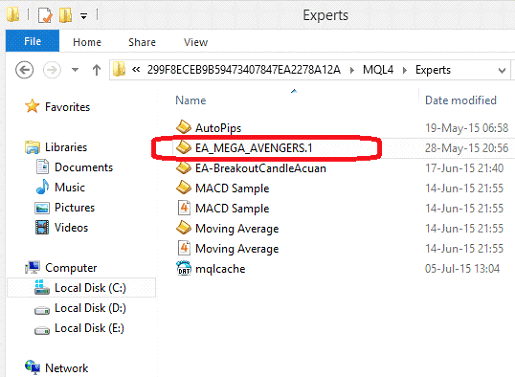This screenshot has height=377, width=515.
Task: Open the address bar history dropdown
Action: pos(502,70)
